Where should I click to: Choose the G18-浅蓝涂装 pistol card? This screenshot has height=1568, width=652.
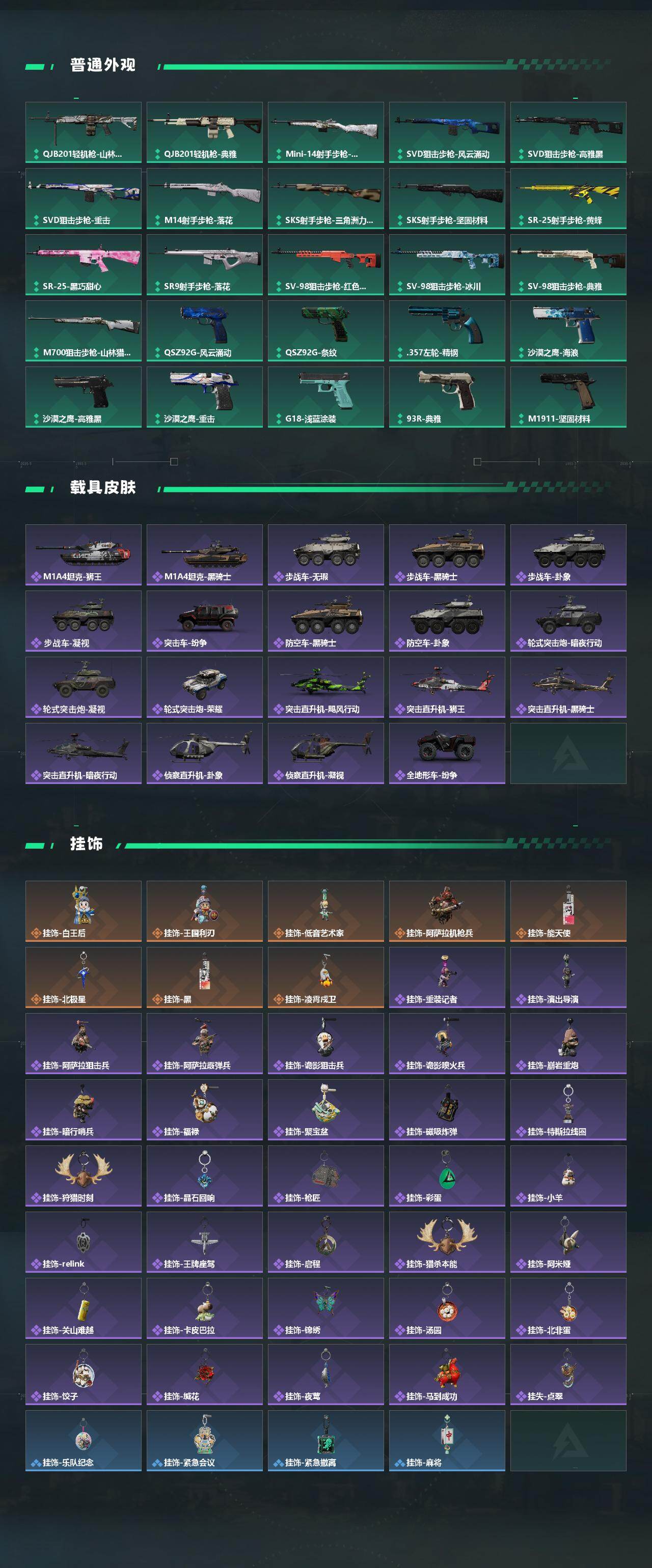325,397
